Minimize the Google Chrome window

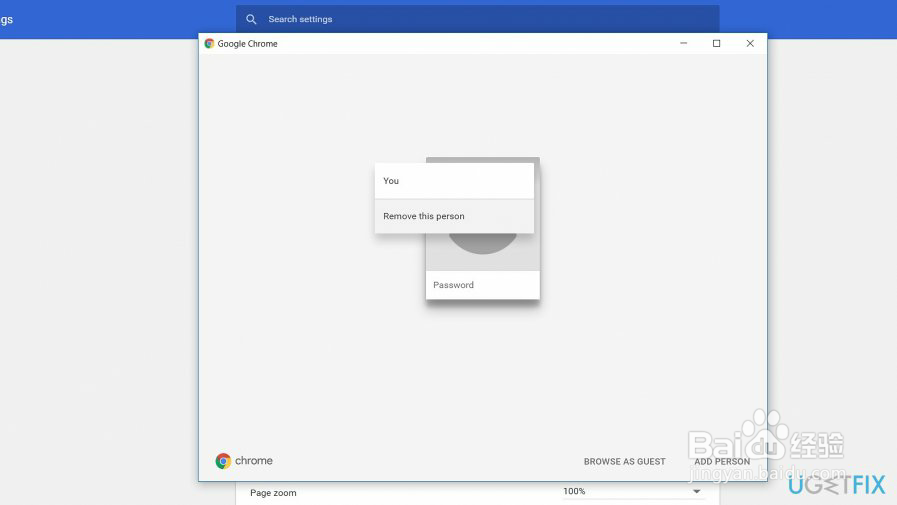click(x=684, y=43)
